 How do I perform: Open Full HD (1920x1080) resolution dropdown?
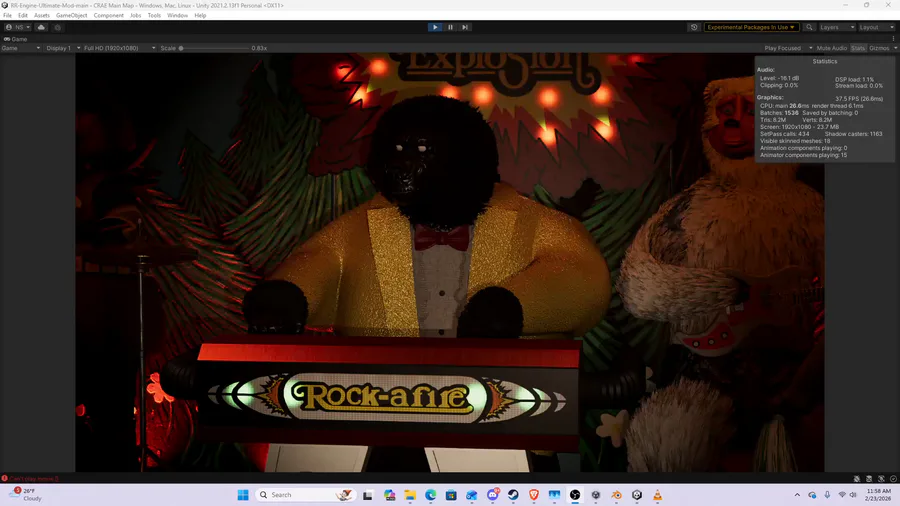pyautogui.click(x=119, y=48)
